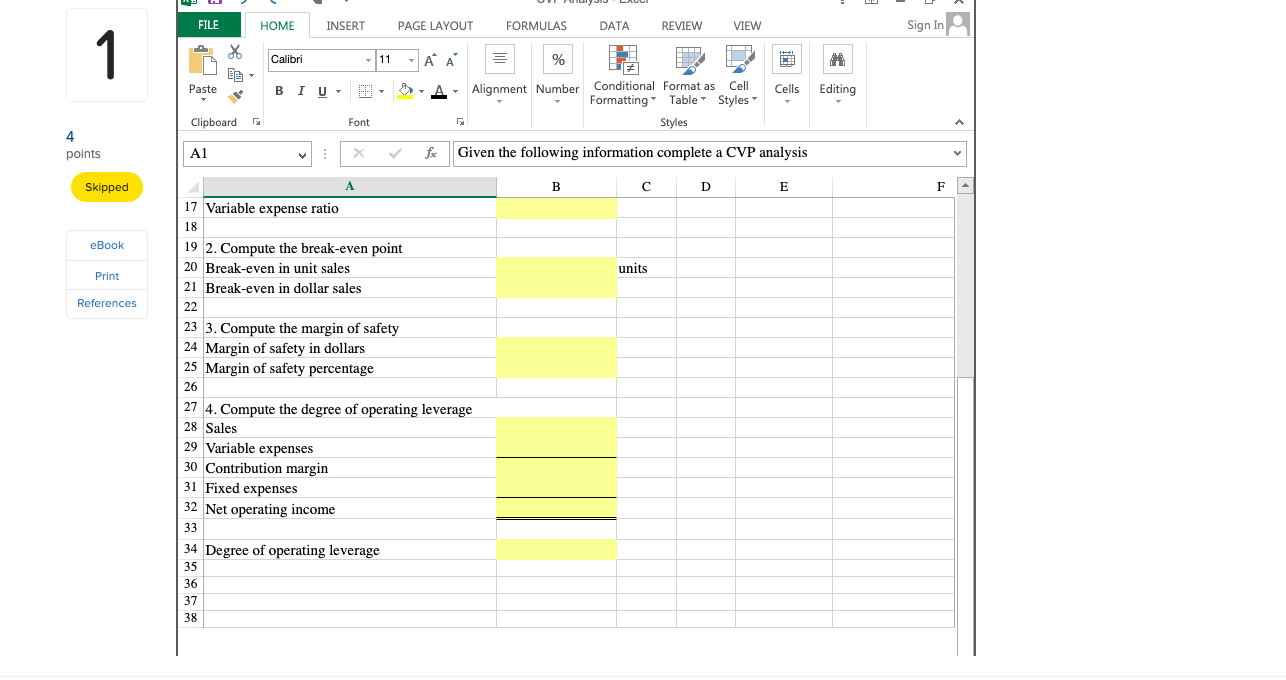Open Conditional Formatting options

tap(623, 75)
